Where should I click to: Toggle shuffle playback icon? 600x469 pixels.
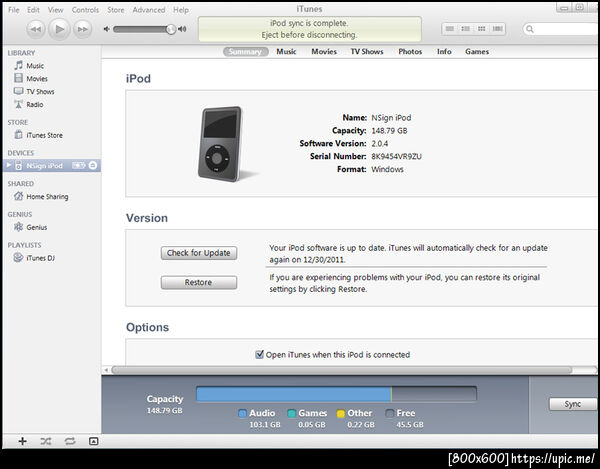[46, 441]
